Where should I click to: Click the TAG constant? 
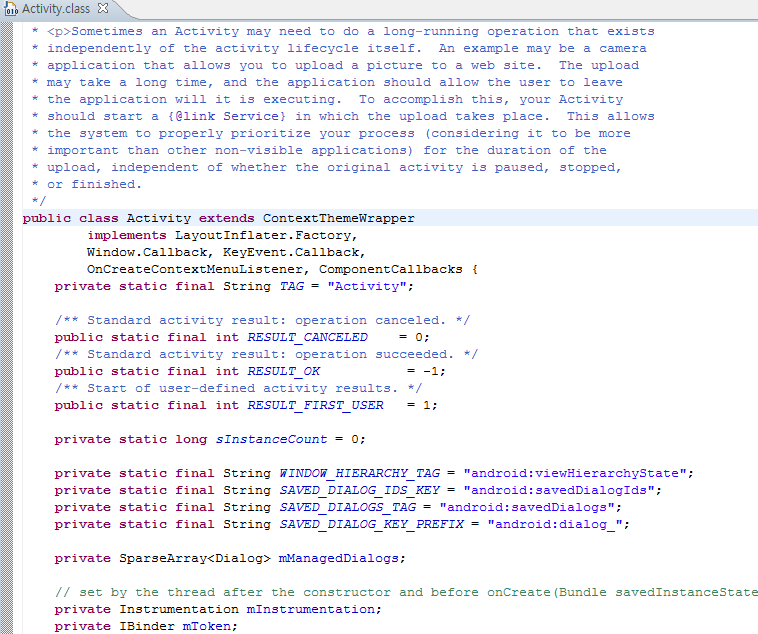[x=292, y=286]
